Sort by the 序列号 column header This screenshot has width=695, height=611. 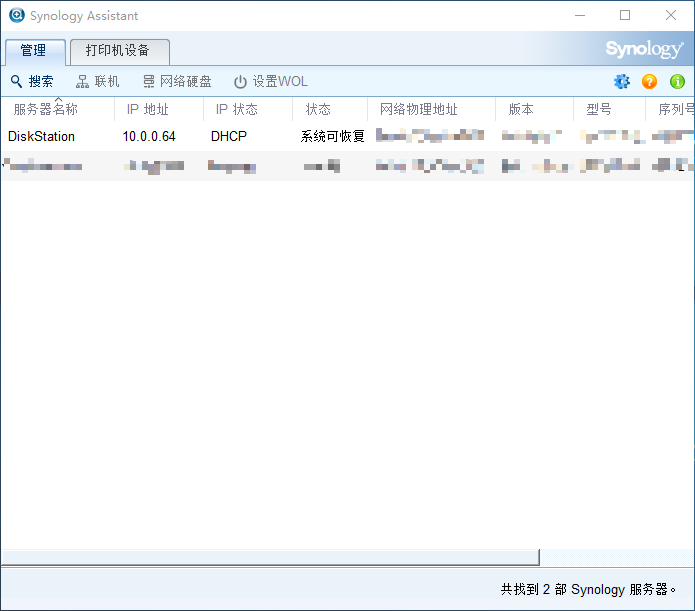point(670,109)
